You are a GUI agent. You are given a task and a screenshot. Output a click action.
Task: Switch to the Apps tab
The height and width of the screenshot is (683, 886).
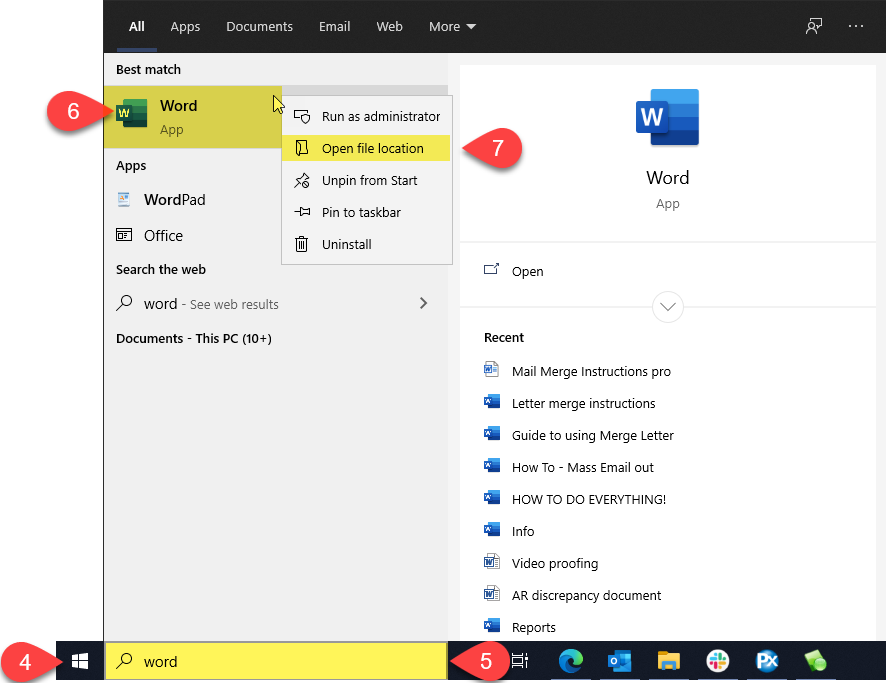click(185, 27)
